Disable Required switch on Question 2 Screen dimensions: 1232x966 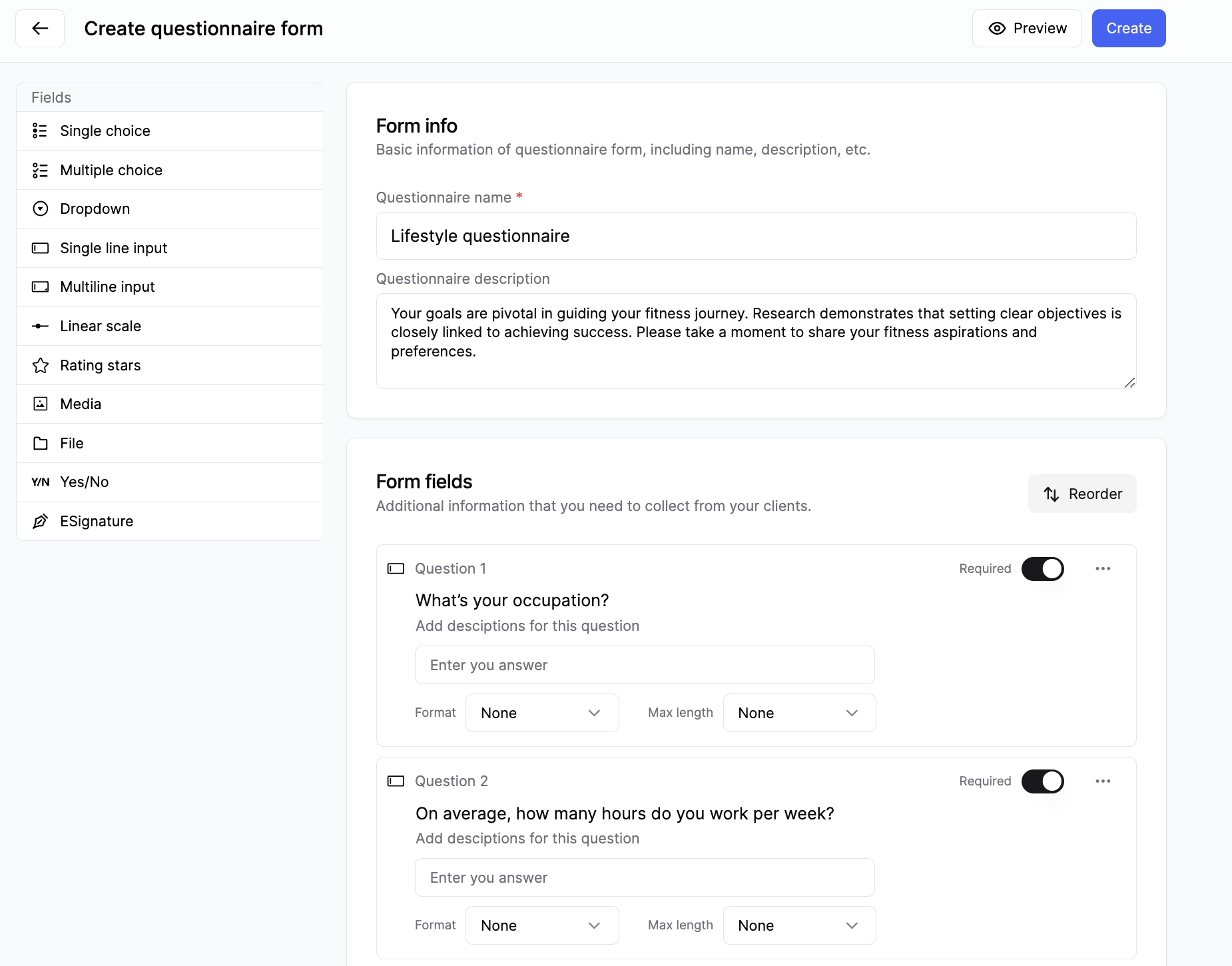(1042, 781)
